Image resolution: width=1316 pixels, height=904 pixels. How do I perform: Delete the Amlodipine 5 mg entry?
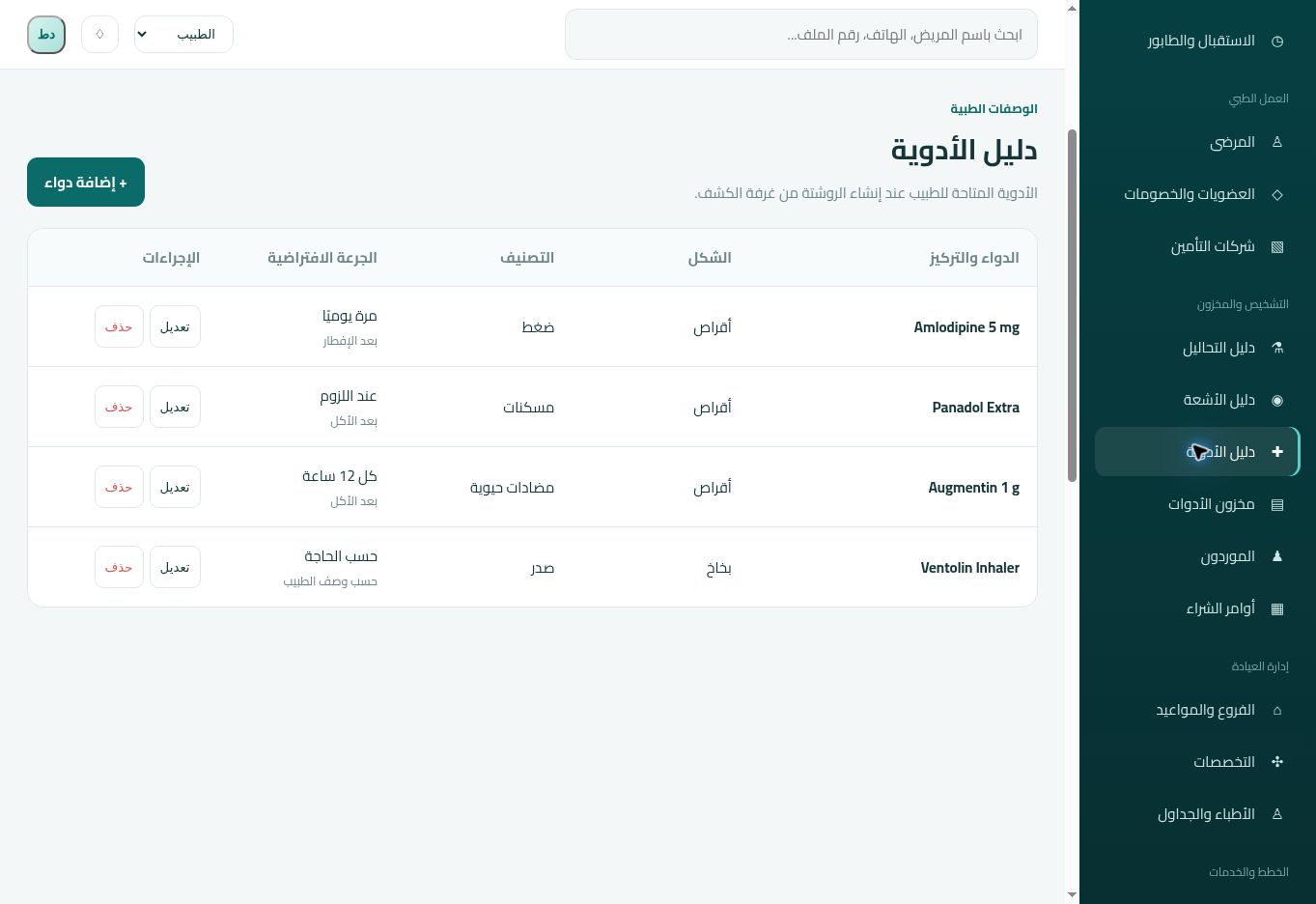[x=119, y=326]
